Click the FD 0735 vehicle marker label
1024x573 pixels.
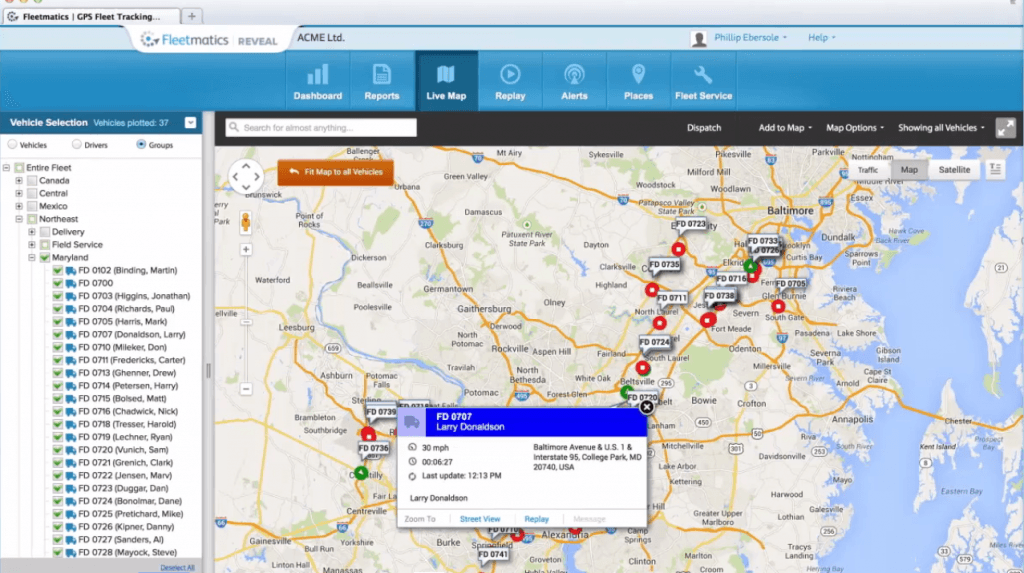[x=664, y=265]
